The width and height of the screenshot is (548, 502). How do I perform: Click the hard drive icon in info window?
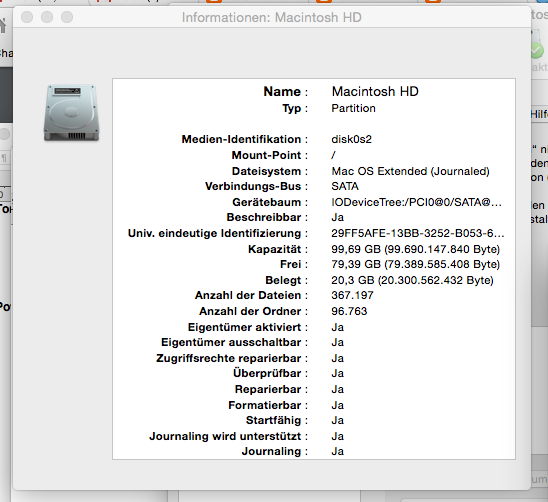pos(72,113)
